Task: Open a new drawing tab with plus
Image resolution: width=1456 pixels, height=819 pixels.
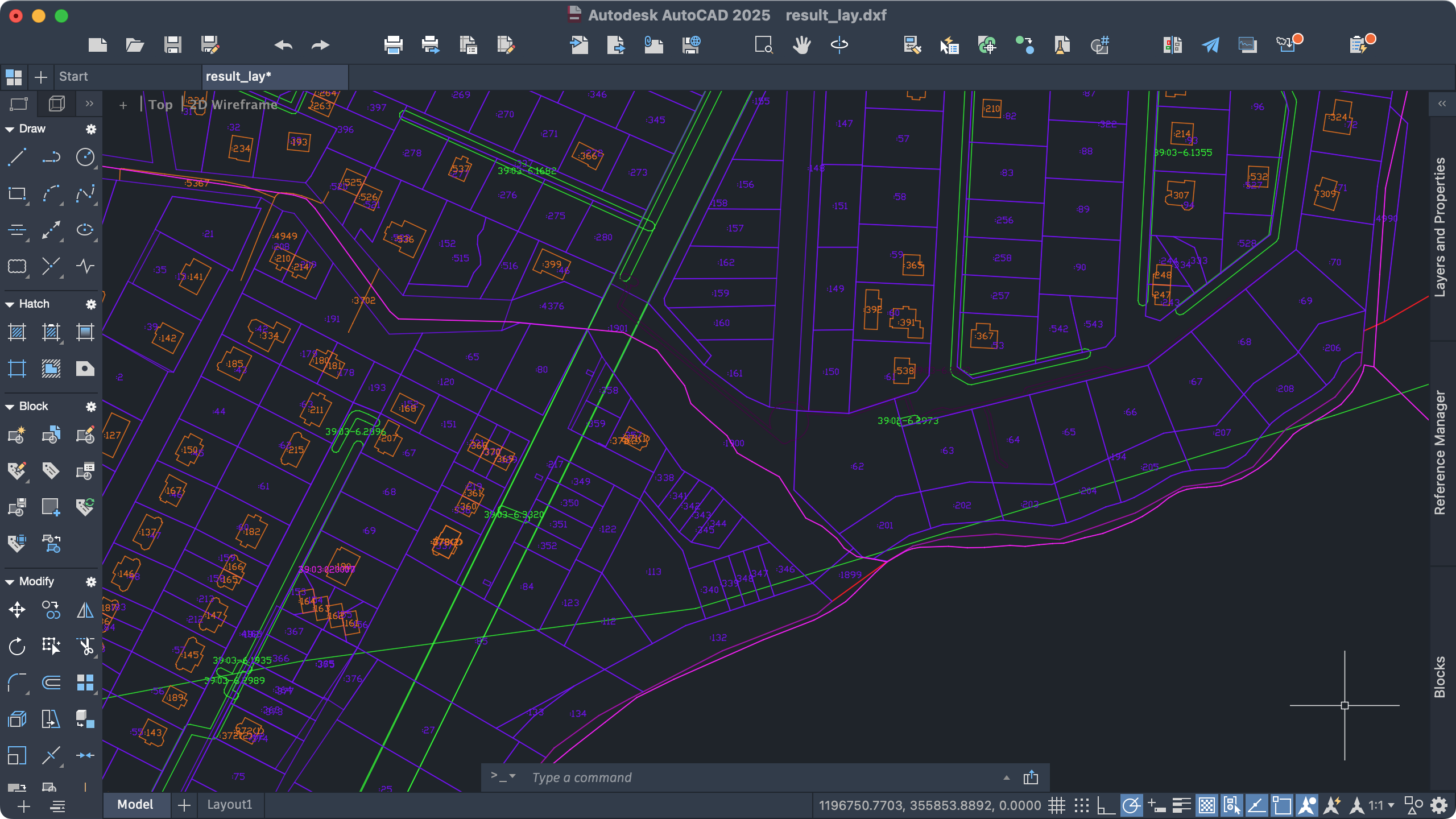Action: coord(41,77)
